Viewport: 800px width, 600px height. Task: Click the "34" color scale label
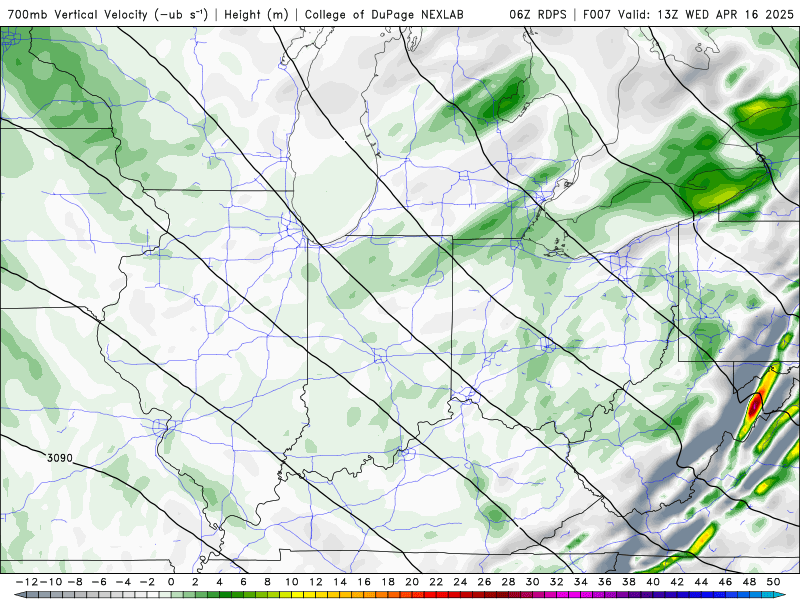(x=581, y=582)
